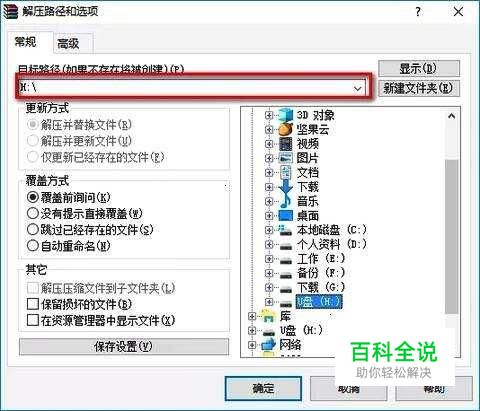Click the 确定 button
Viewport: 480px width, 411px height.
(x=263, y=388)
